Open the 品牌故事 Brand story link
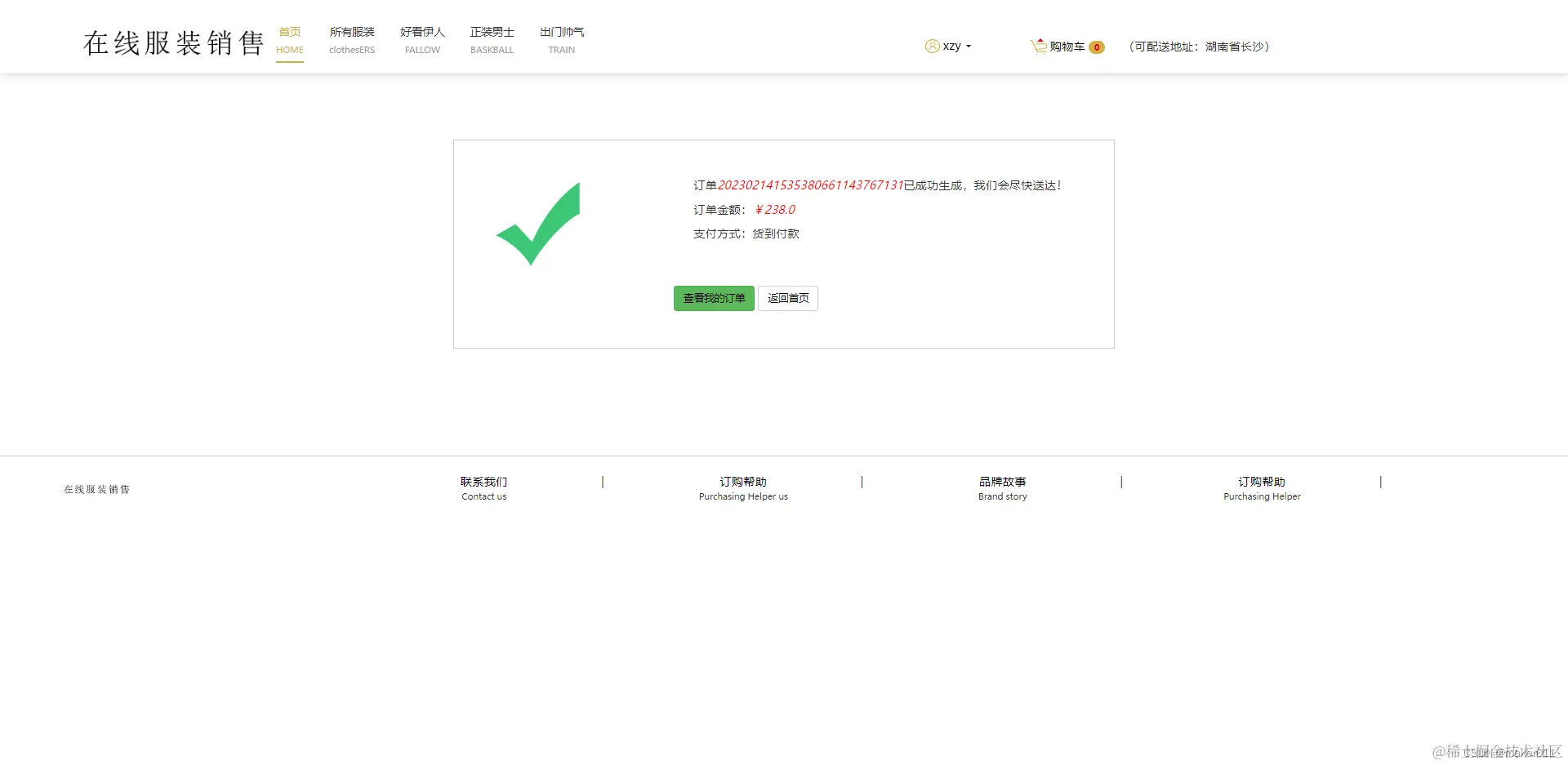The width and height of the screenshot is (1568, 765). (x=1002, y=487)
